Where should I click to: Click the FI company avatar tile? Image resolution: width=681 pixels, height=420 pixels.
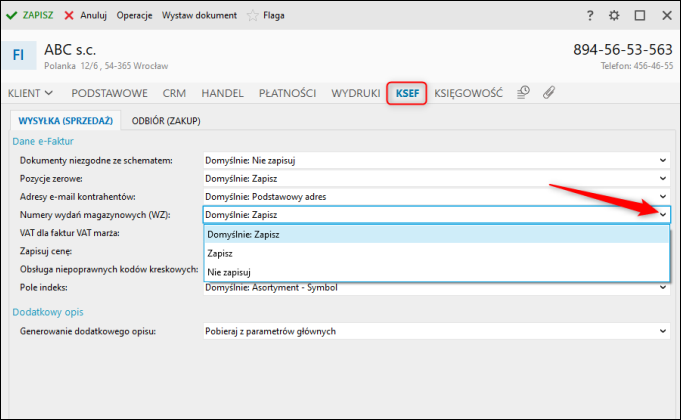(x=19, y=55)
